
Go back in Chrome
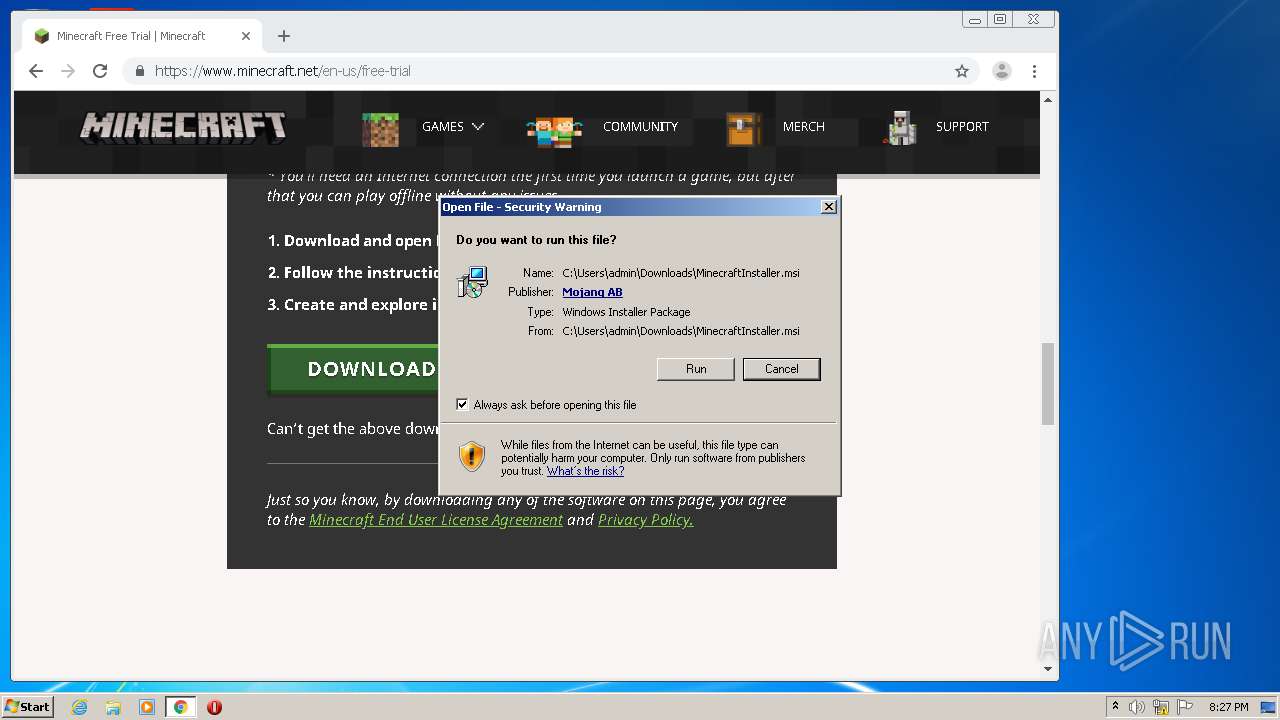tap(36, 71)
